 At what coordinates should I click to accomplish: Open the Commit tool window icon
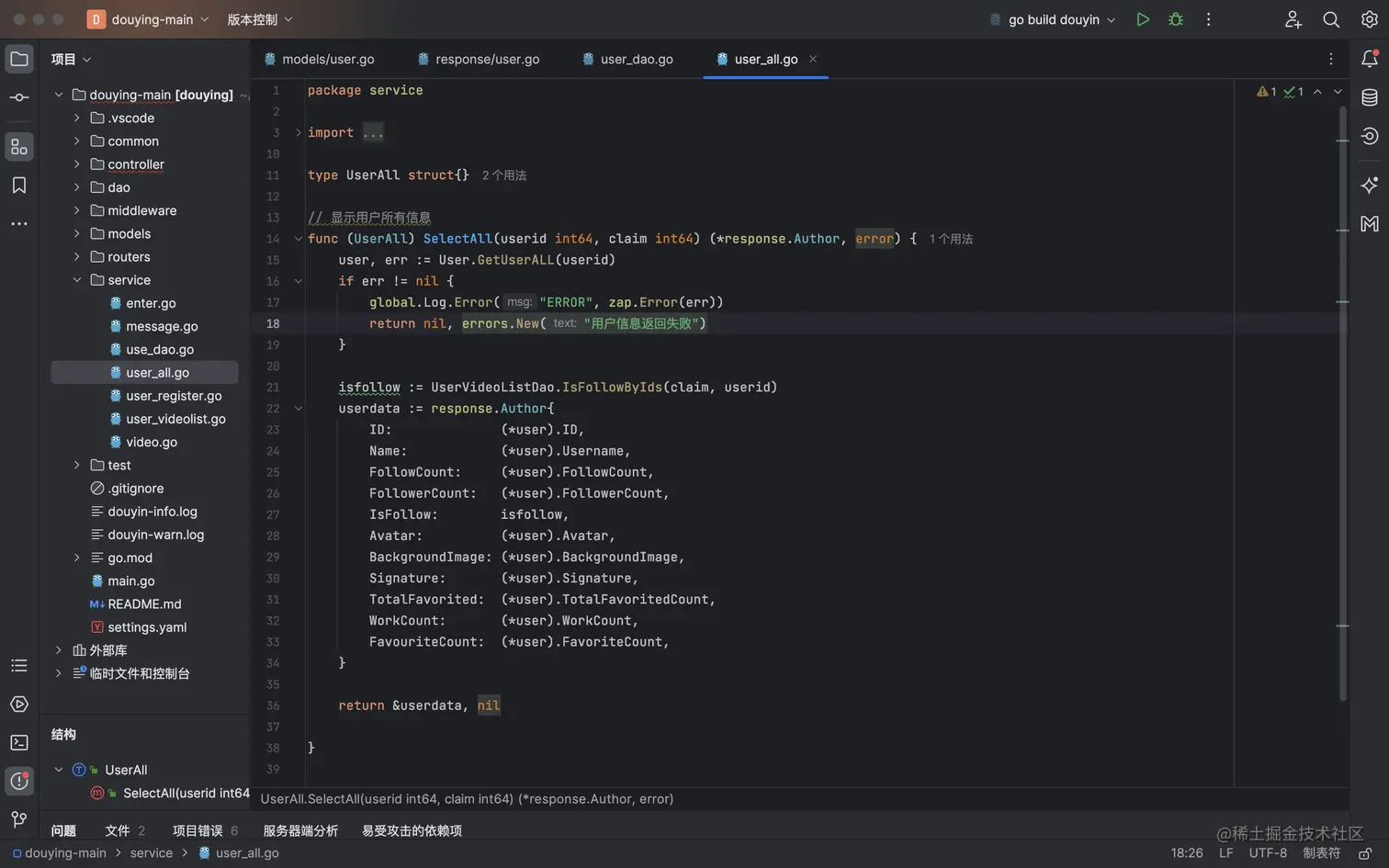[x=19, y=97]
